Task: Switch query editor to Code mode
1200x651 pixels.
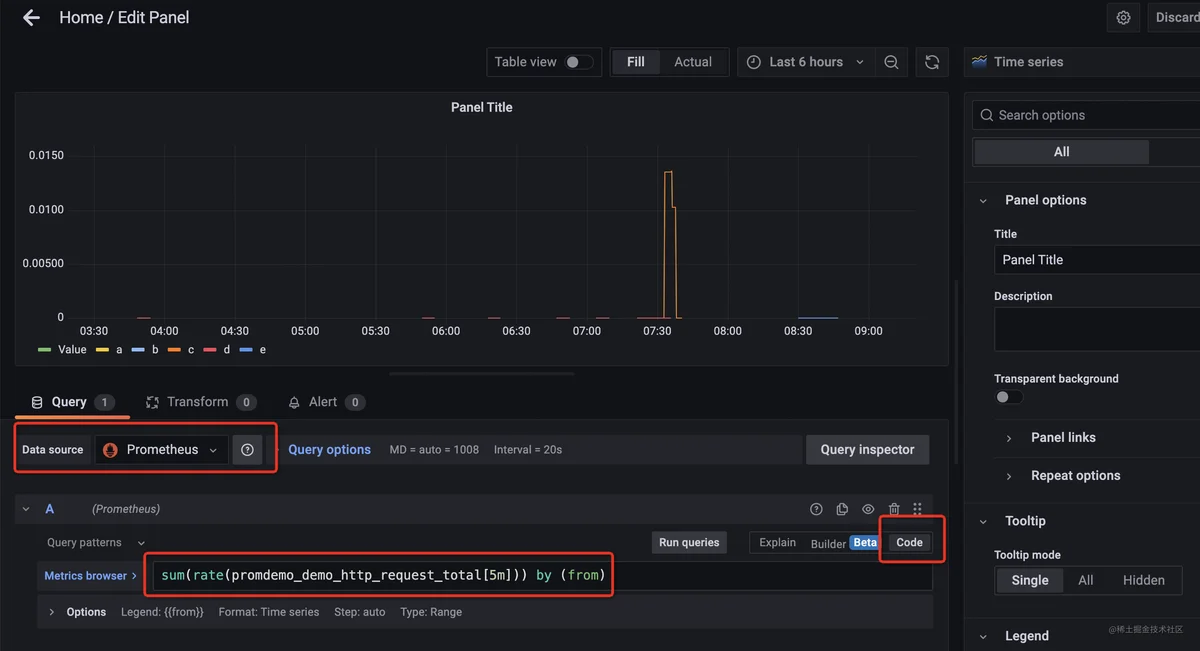Action: click(909, 542)
